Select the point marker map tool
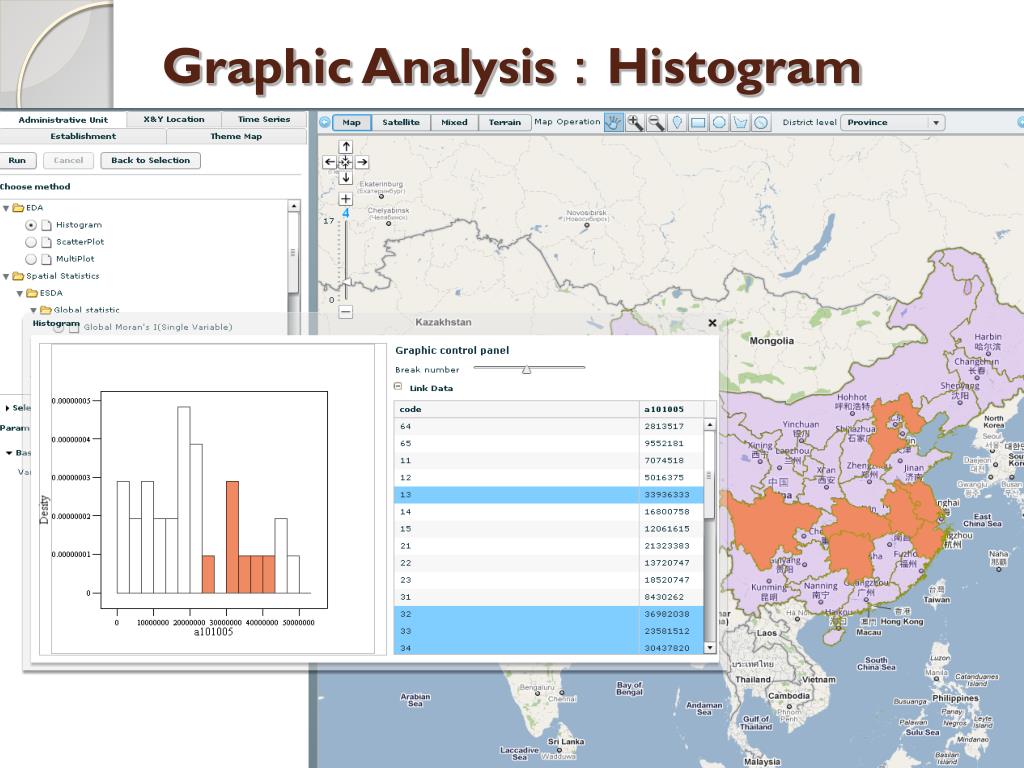Image resolution: width=1024 pixels, height=768 pixels. (677, 122)
